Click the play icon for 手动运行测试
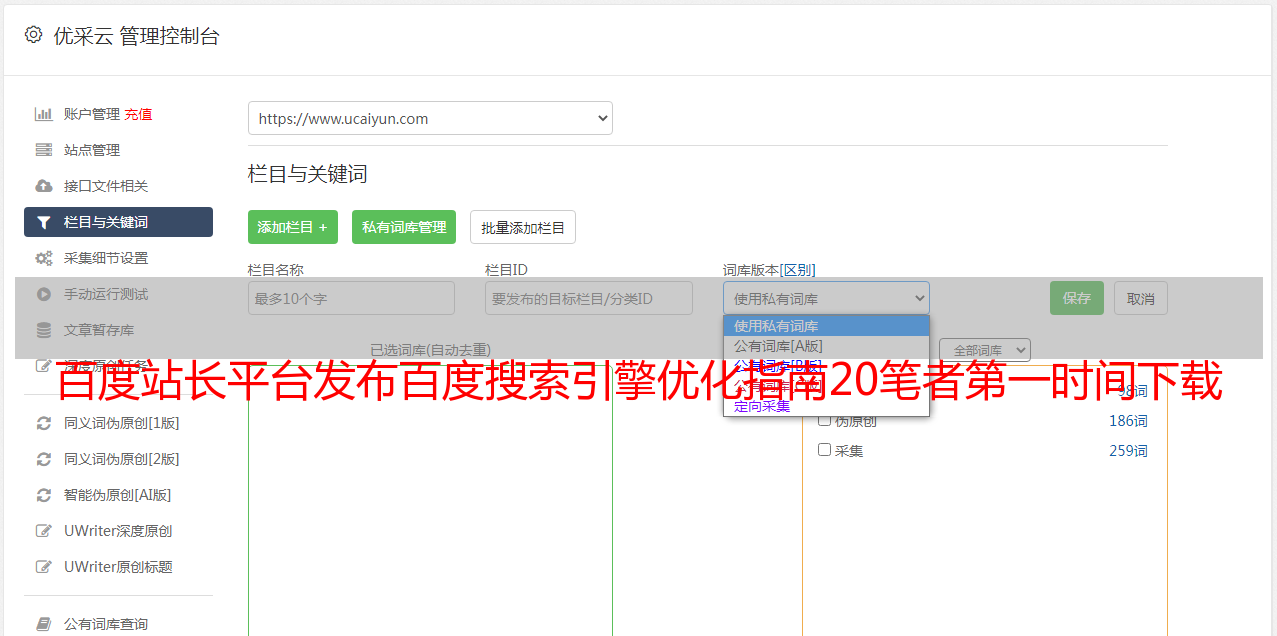Image resolution: width=1277 pixels, height=636 pixels. [44, 294]
